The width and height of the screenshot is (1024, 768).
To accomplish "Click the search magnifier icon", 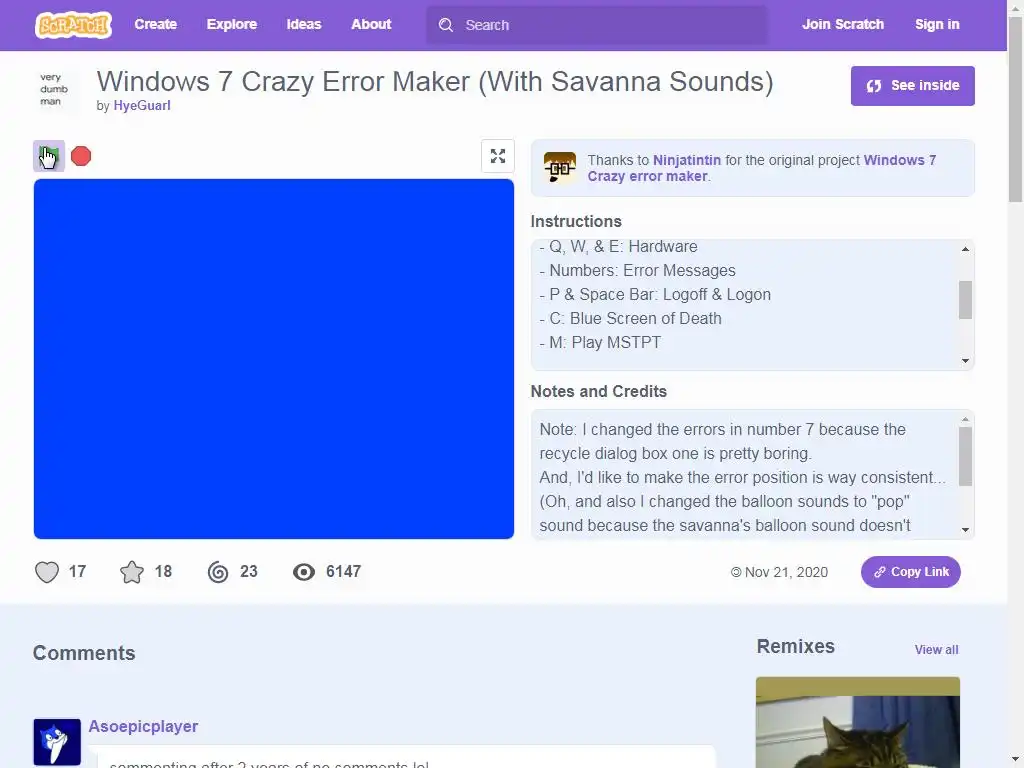I will [x=446, y=25].
